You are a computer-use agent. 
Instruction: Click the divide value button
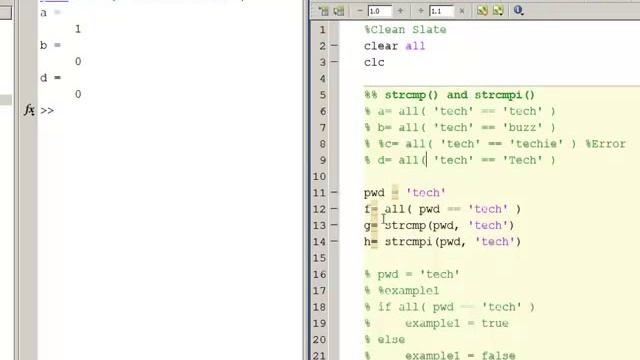[x=421, y=11]
